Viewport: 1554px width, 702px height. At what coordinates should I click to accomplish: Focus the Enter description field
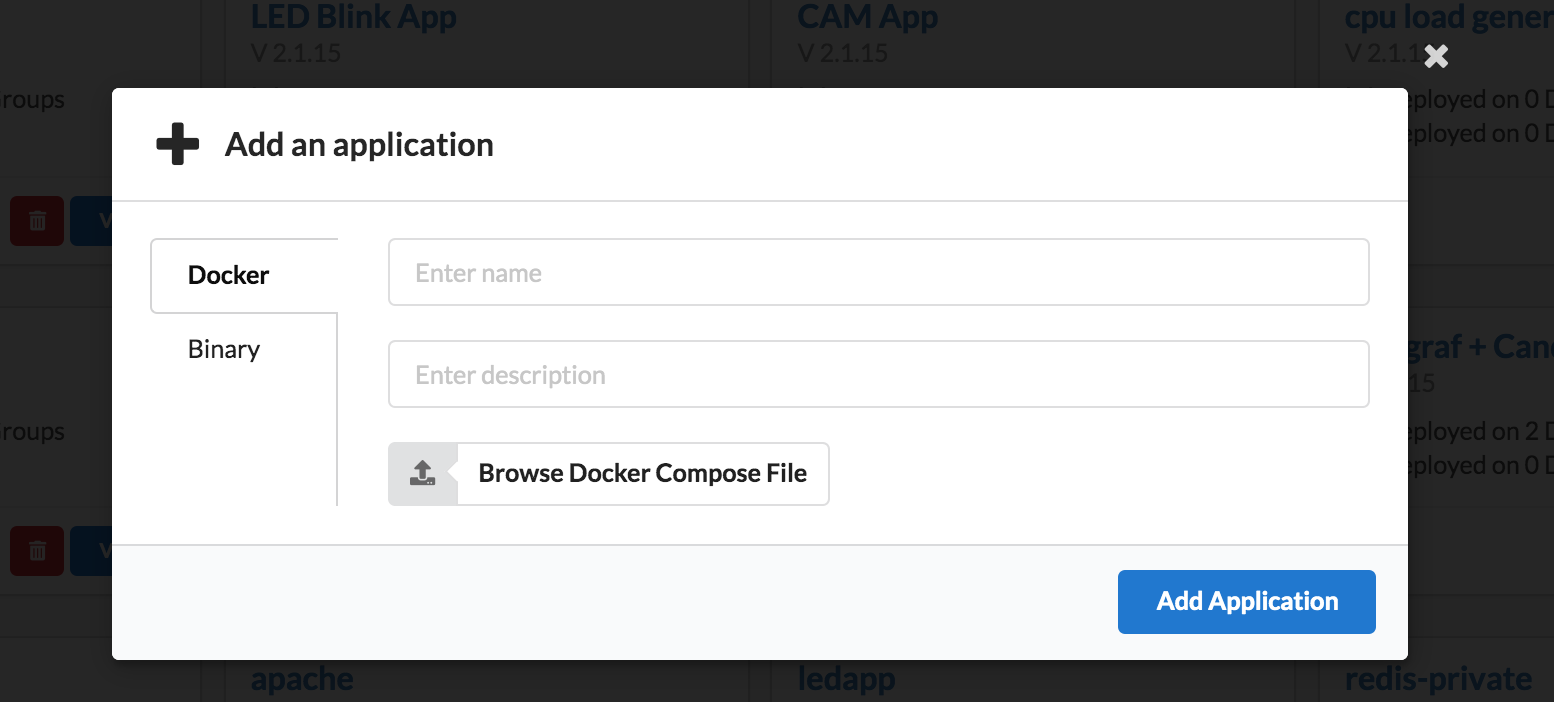coord(878,374)
